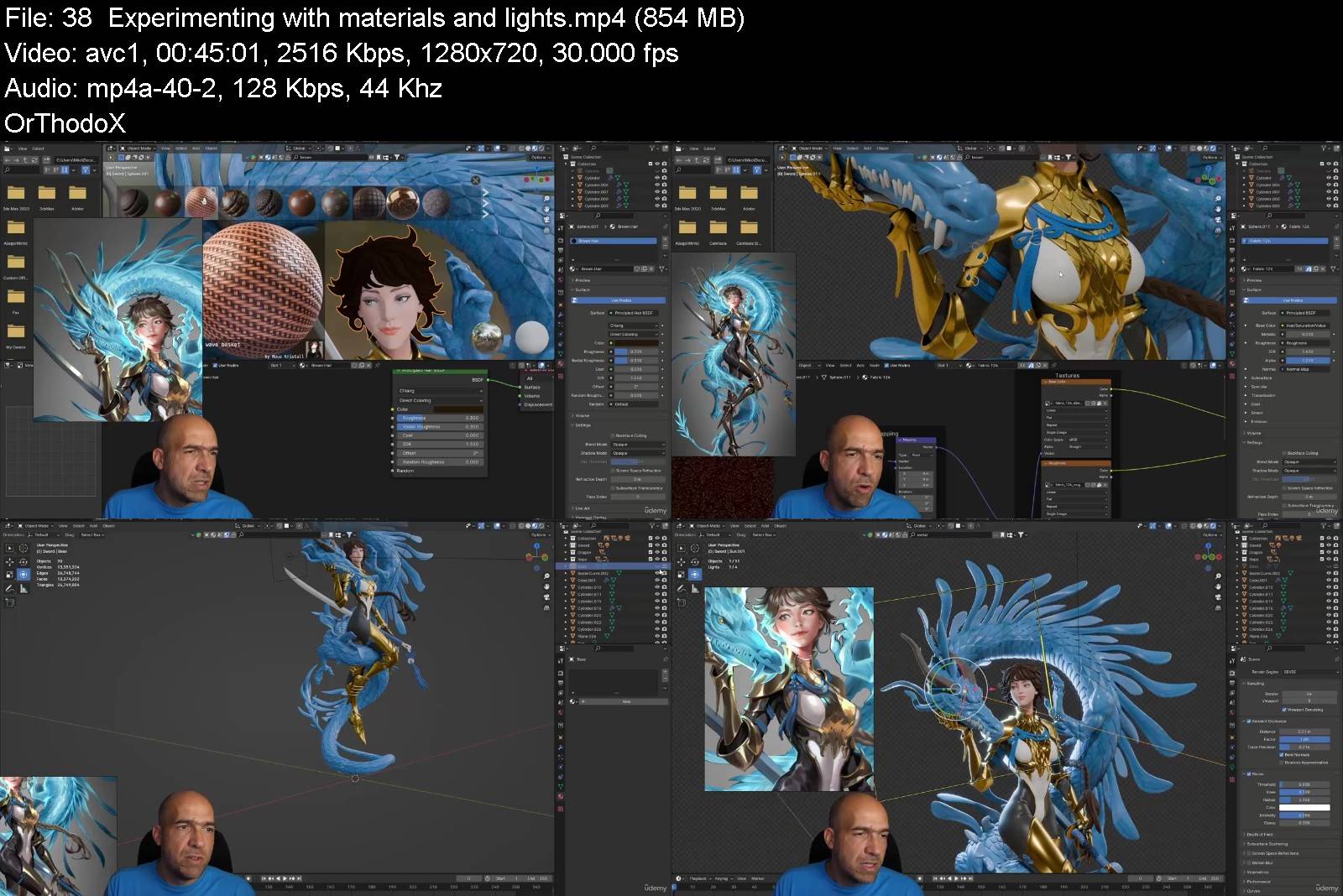This screenshot has width=1343, height=896.
Task: Select the Select Box tool in EEVEE settings frame
Action: pos(681,548)
